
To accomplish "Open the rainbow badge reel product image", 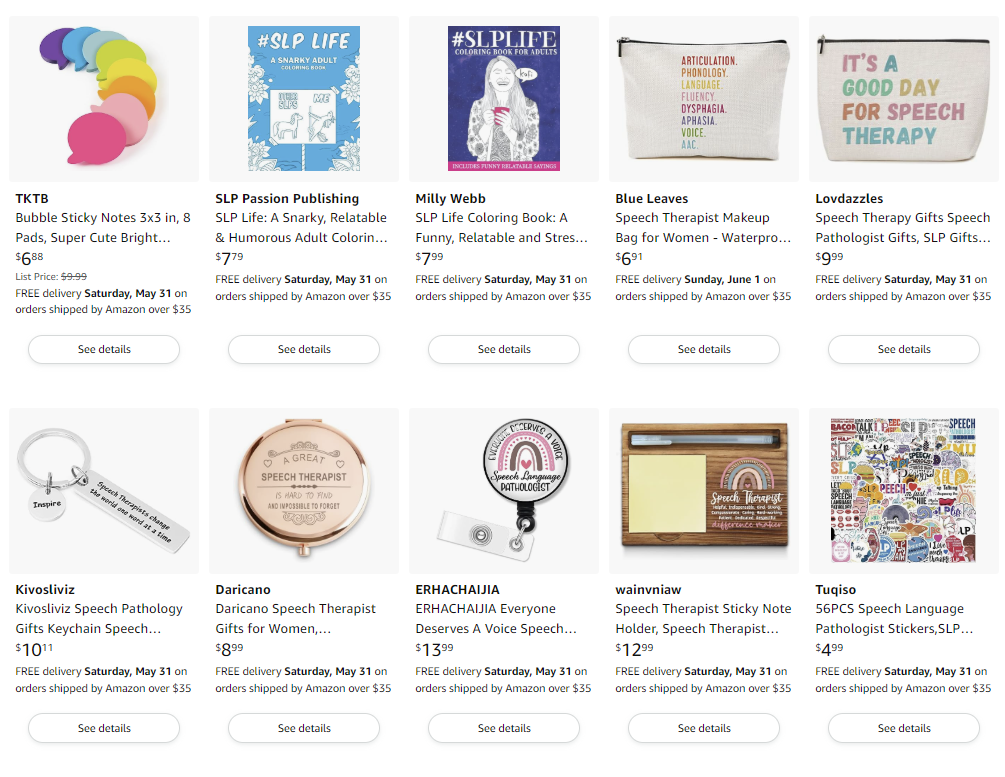I will tap(504, 490).
